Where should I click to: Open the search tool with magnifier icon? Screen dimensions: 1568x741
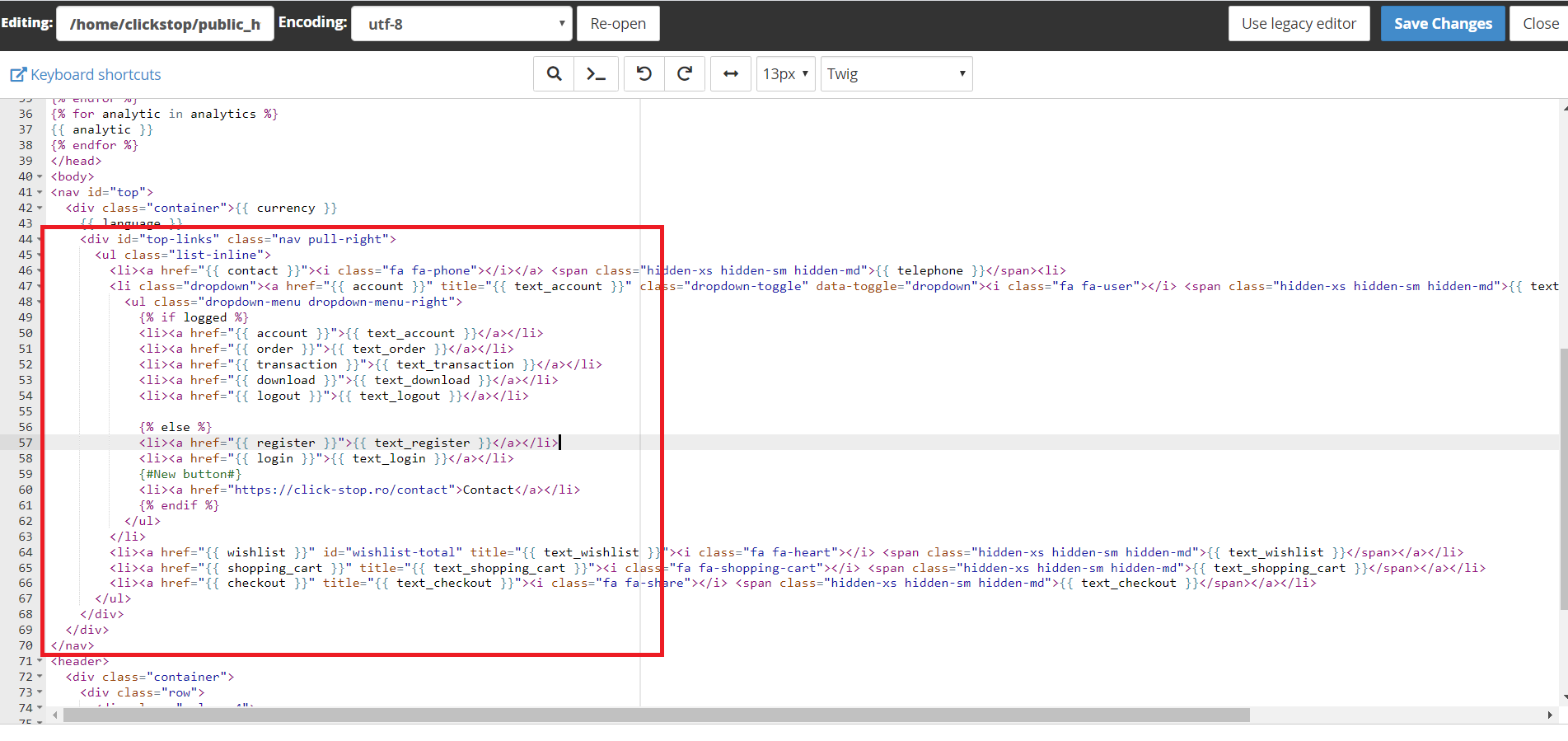point(554,74)
